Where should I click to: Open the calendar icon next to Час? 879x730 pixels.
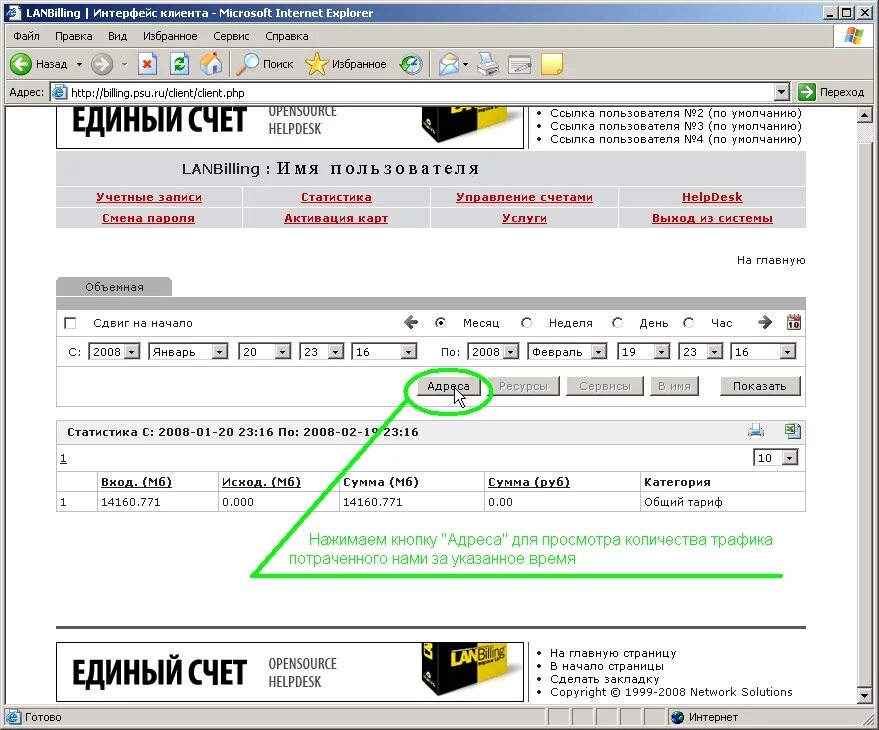pyautogui.click(x=793, y=322)
